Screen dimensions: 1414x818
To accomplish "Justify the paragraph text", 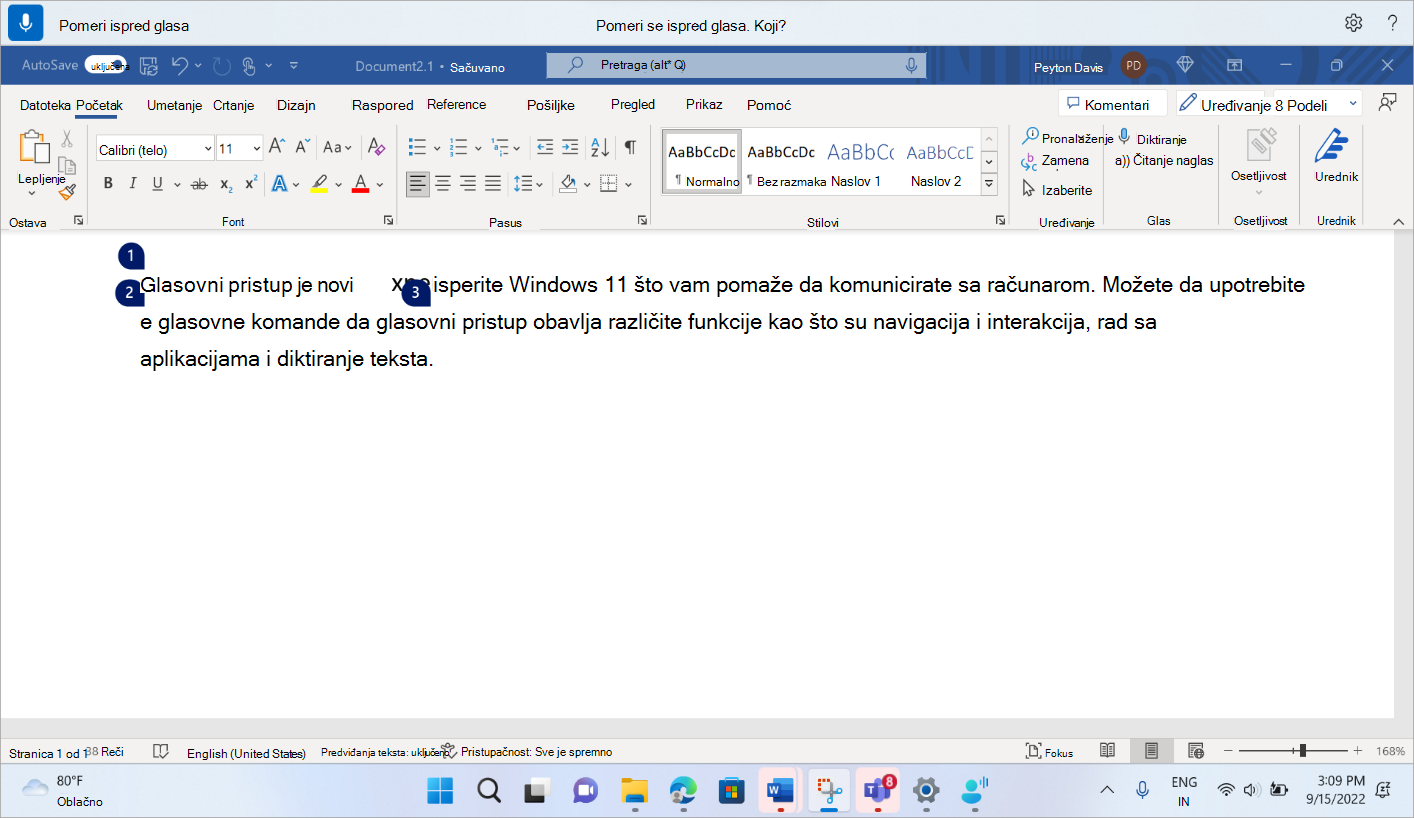I will click(492, 183).
